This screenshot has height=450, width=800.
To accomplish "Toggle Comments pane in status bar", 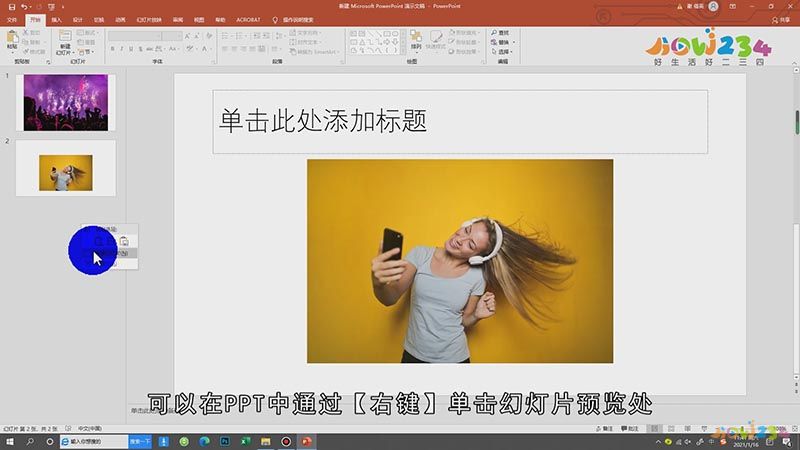I will [x=630, y=429].
